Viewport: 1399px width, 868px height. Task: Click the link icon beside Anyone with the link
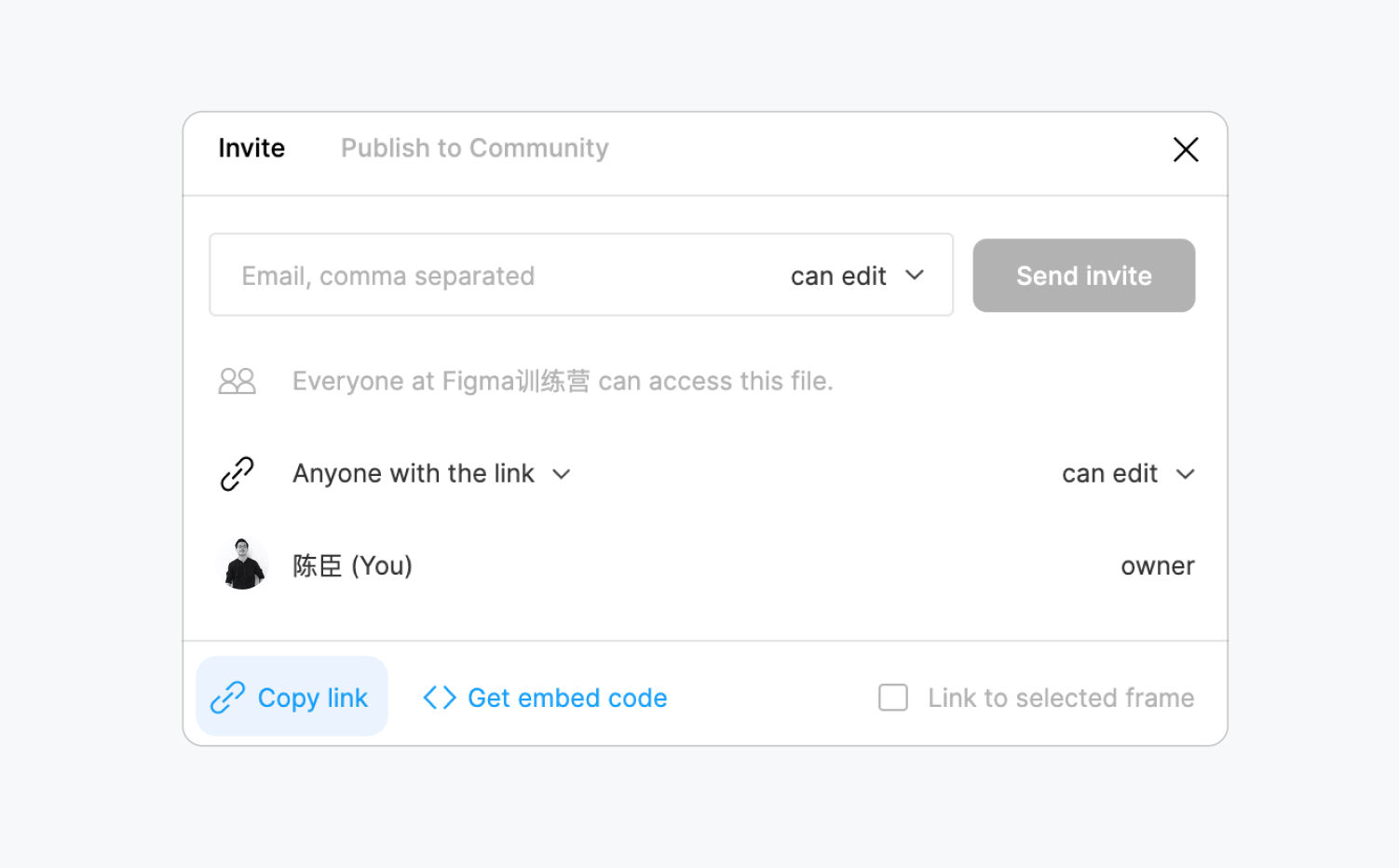point(237,473)
